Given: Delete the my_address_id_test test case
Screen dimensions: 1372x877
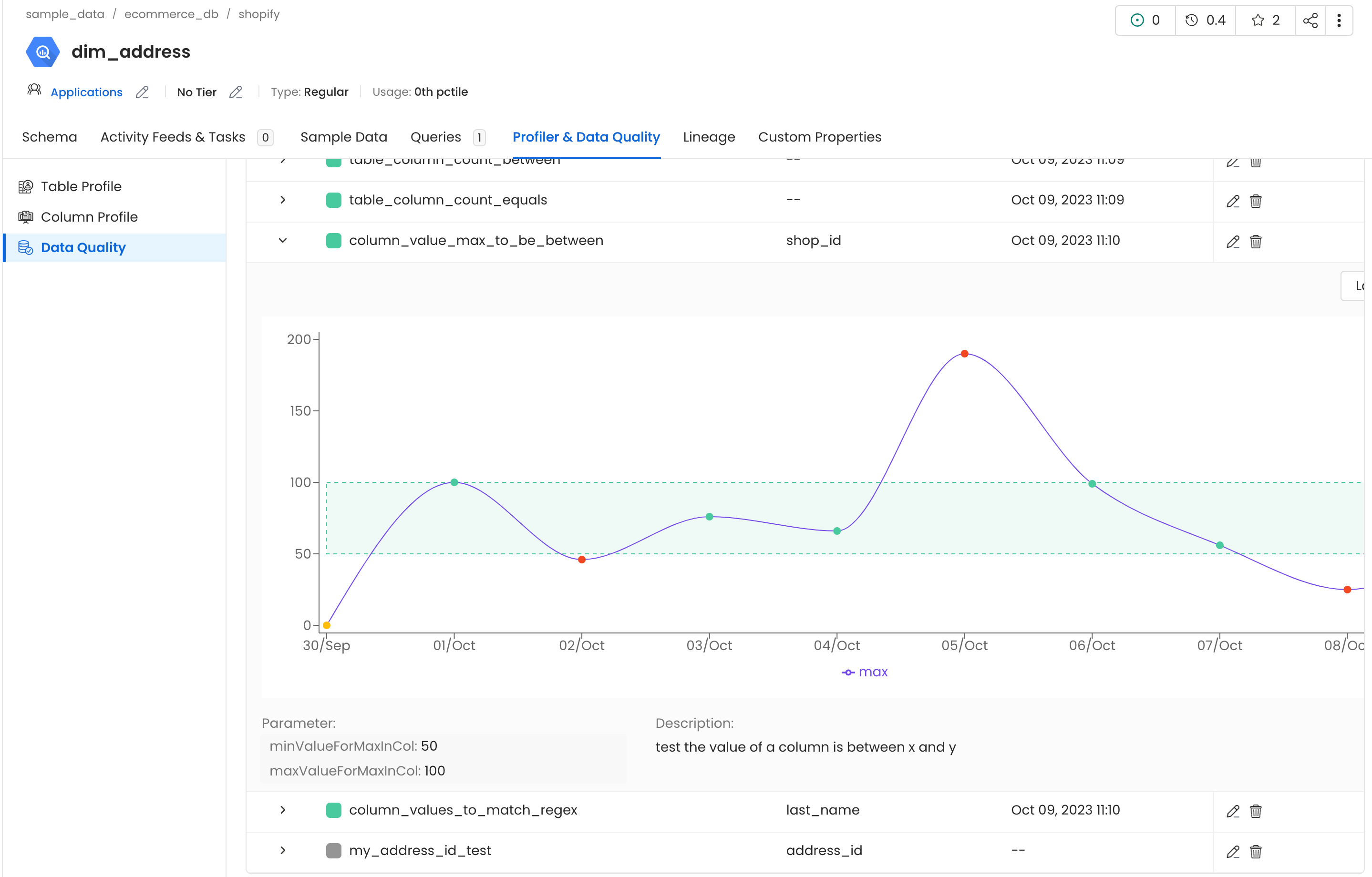Looking at the screenshot, I should click(x=1256, y=851).
